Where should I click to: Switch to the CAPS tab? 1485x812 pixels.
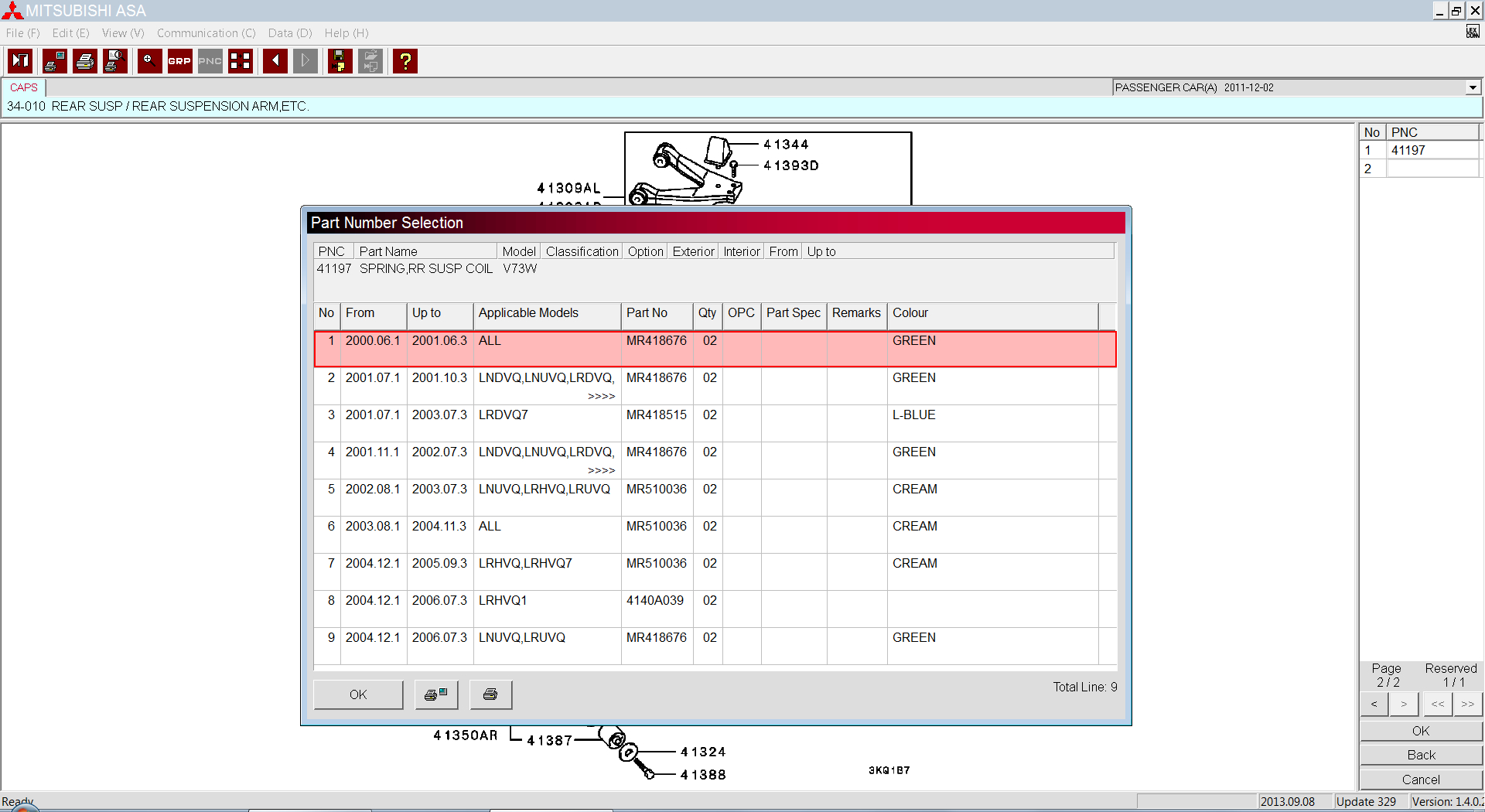click(24, 87)
